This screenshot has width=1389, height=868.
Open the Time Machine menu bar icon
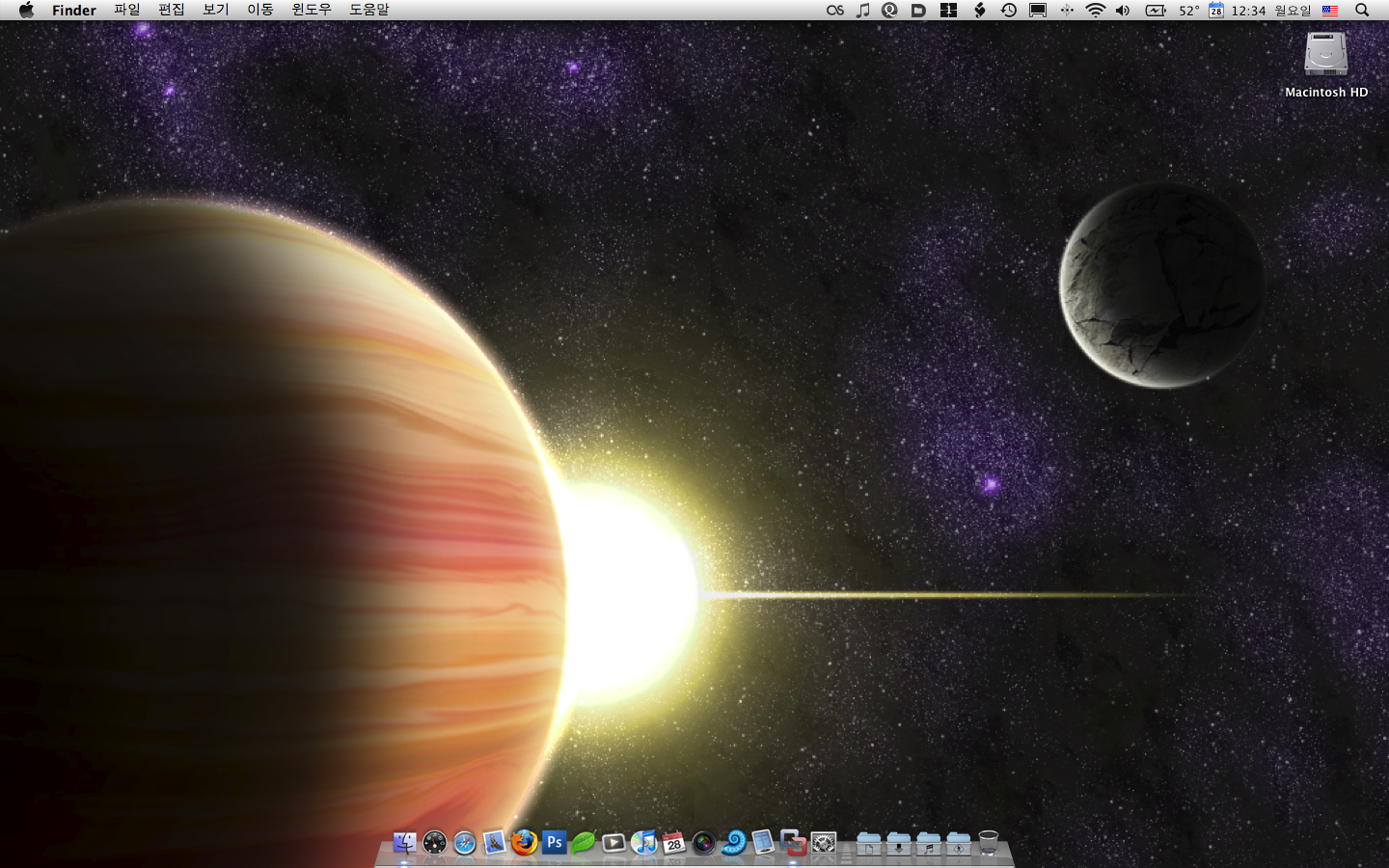pos(1009,11)
